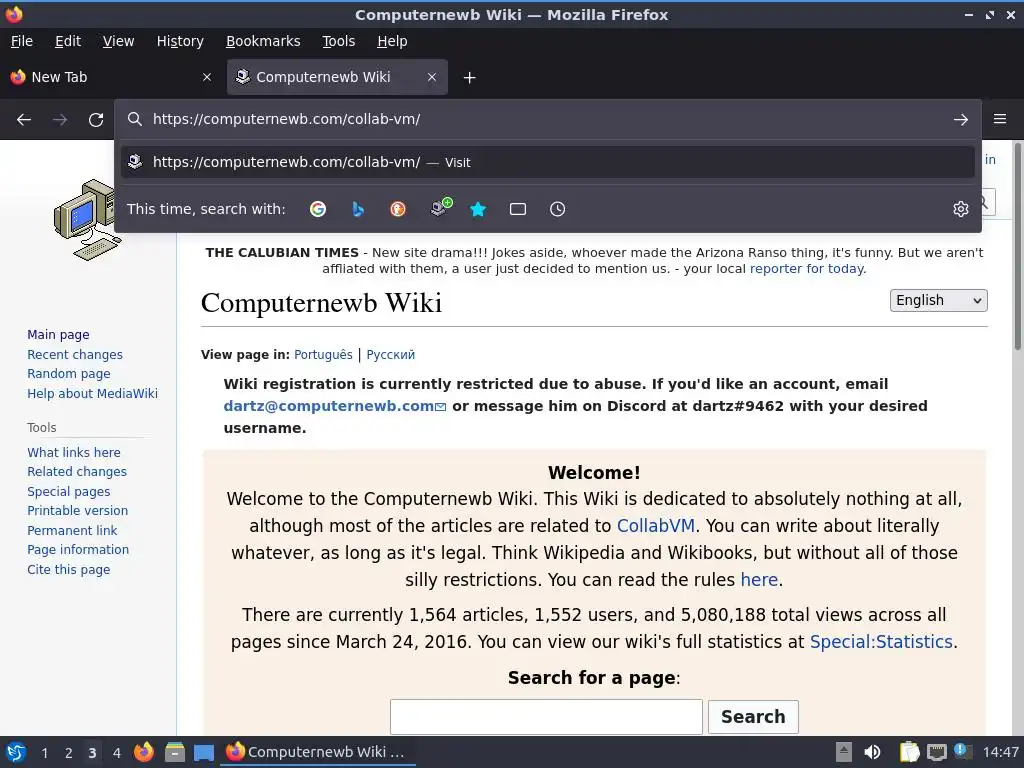Follow the CollabVM link in welcome text

pos(655,526)
